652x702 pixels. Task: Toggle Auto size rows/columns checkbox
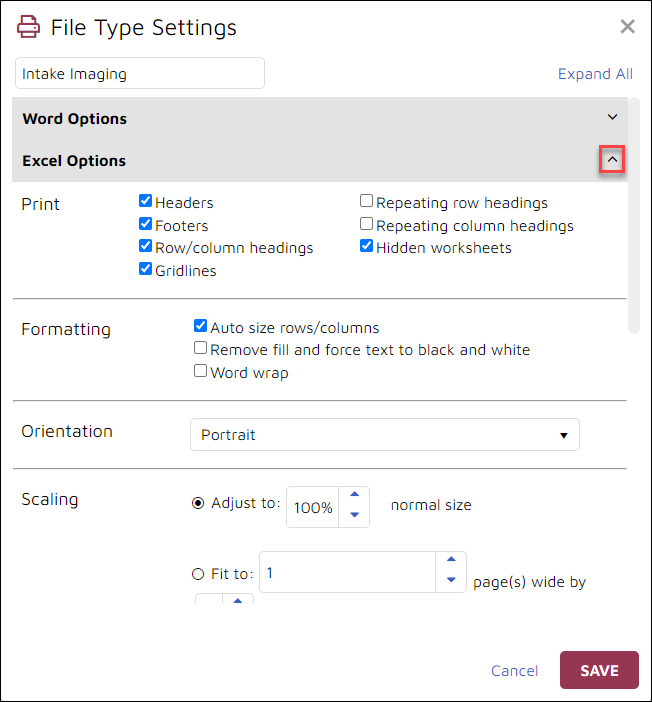point(200,325)
